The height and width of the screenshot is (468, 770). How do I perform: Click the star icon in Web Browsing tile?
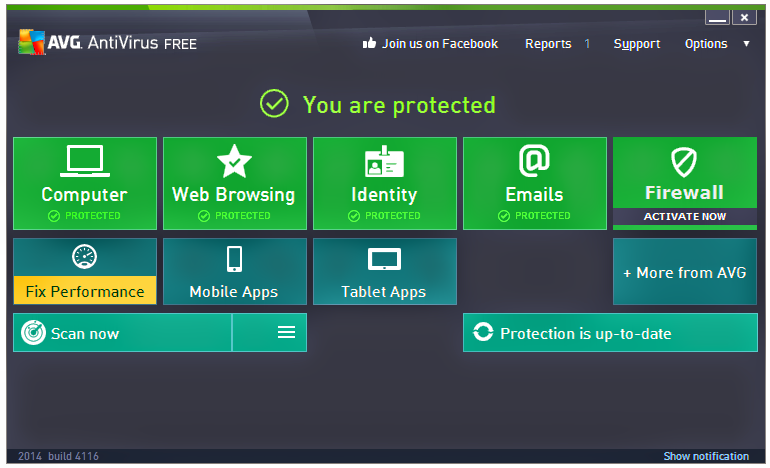coord(234,161)
